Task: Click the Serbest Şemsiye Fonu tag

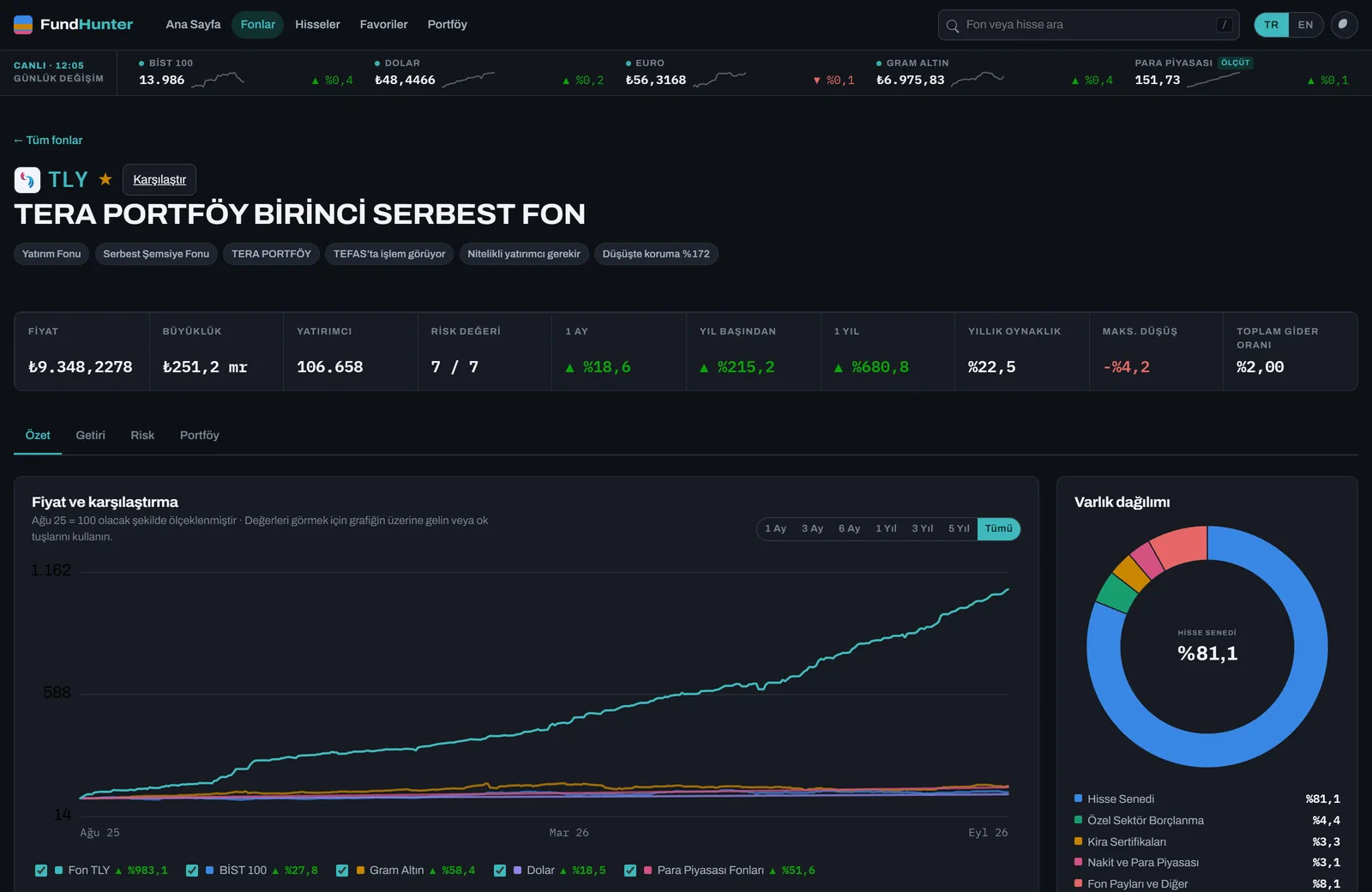Action: coord(156,254)
